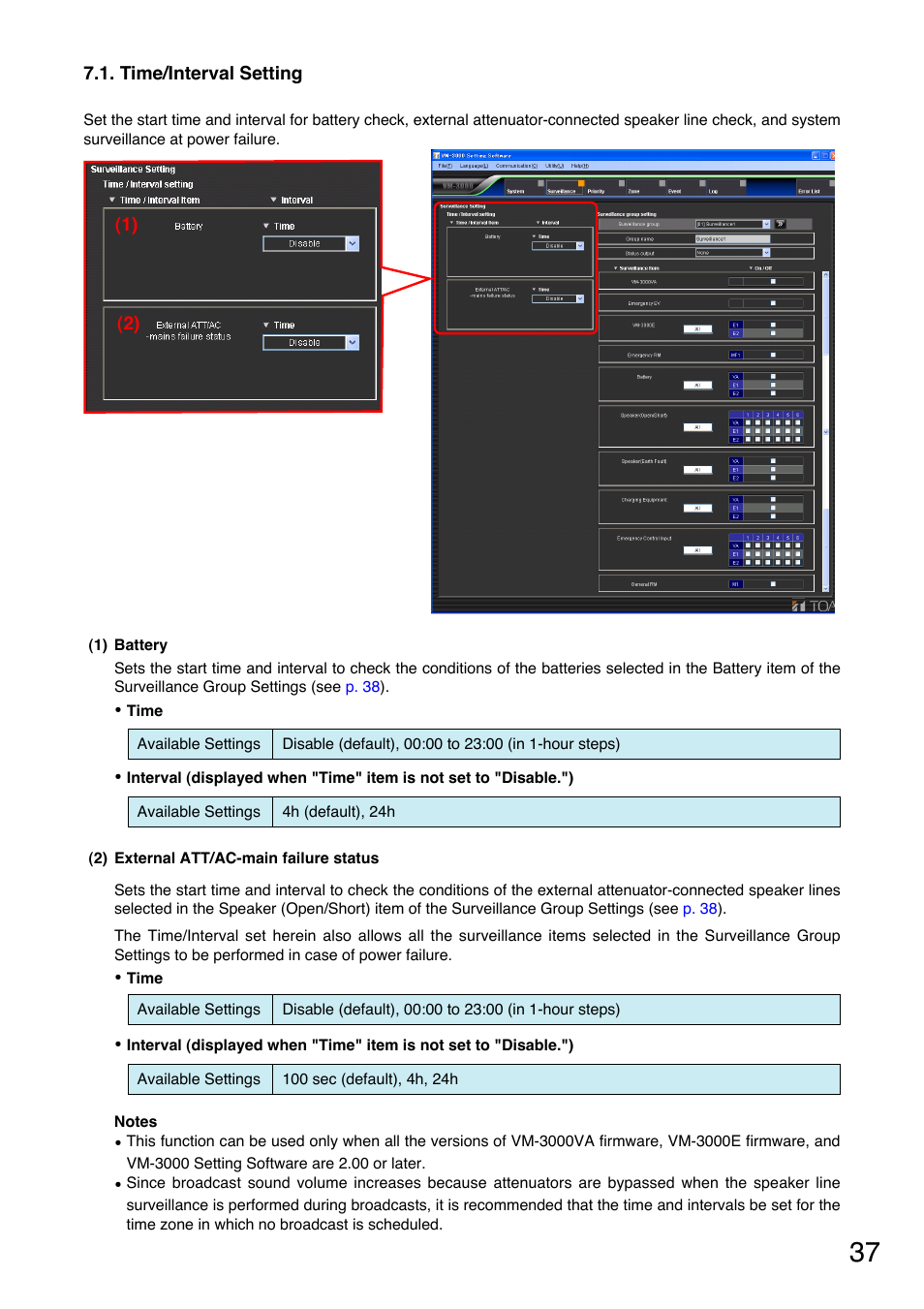Click the All button for Speaker(Earth Fault)

pyautogui.click(x=697, y=469)
